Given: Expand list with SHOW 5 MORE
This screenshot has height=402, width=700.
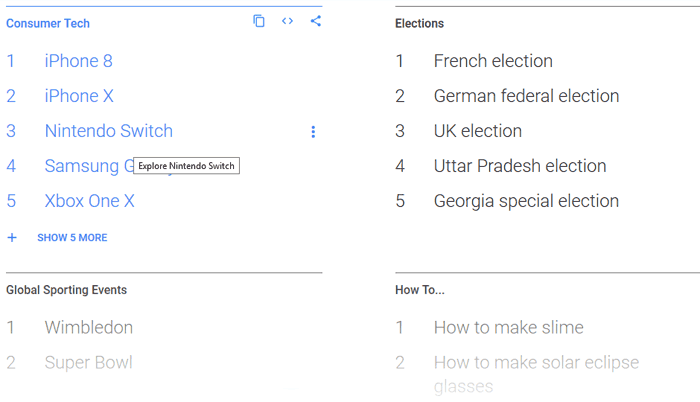Looking at the screenshot, I should (x=72, y=238).
